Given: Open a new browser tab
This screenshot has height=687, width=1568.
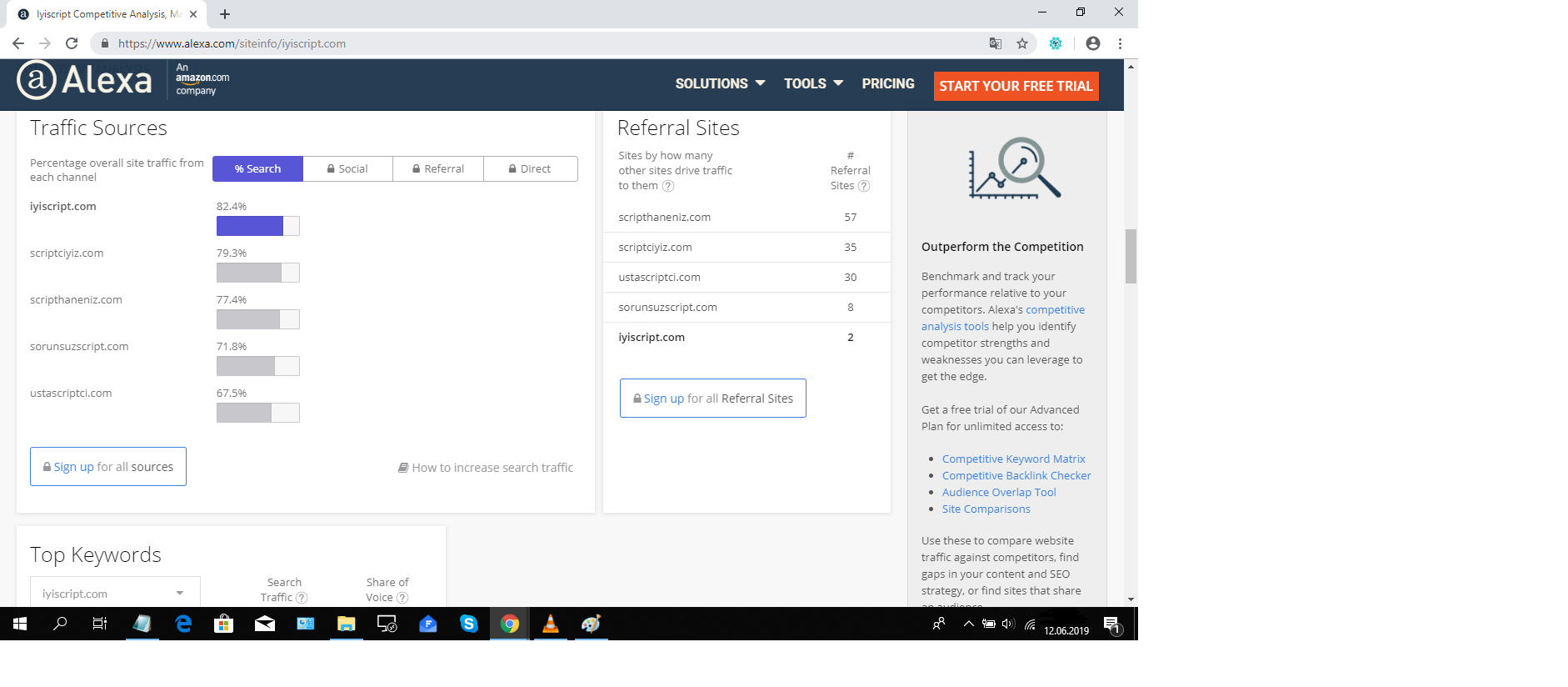Looking at the screenshot, I should coord(225,14).
